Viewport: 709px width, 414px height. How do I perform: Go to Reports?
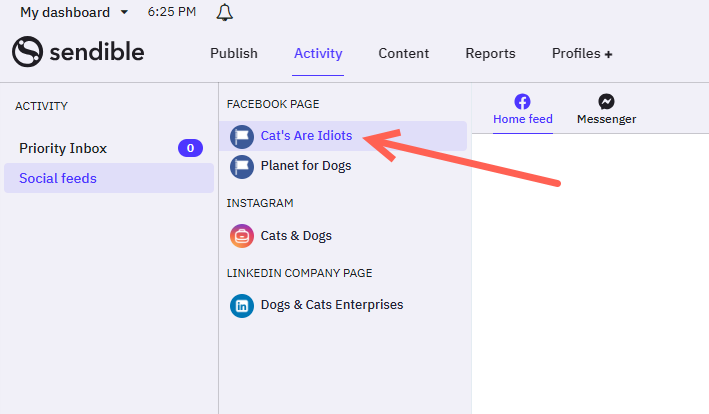490,53
